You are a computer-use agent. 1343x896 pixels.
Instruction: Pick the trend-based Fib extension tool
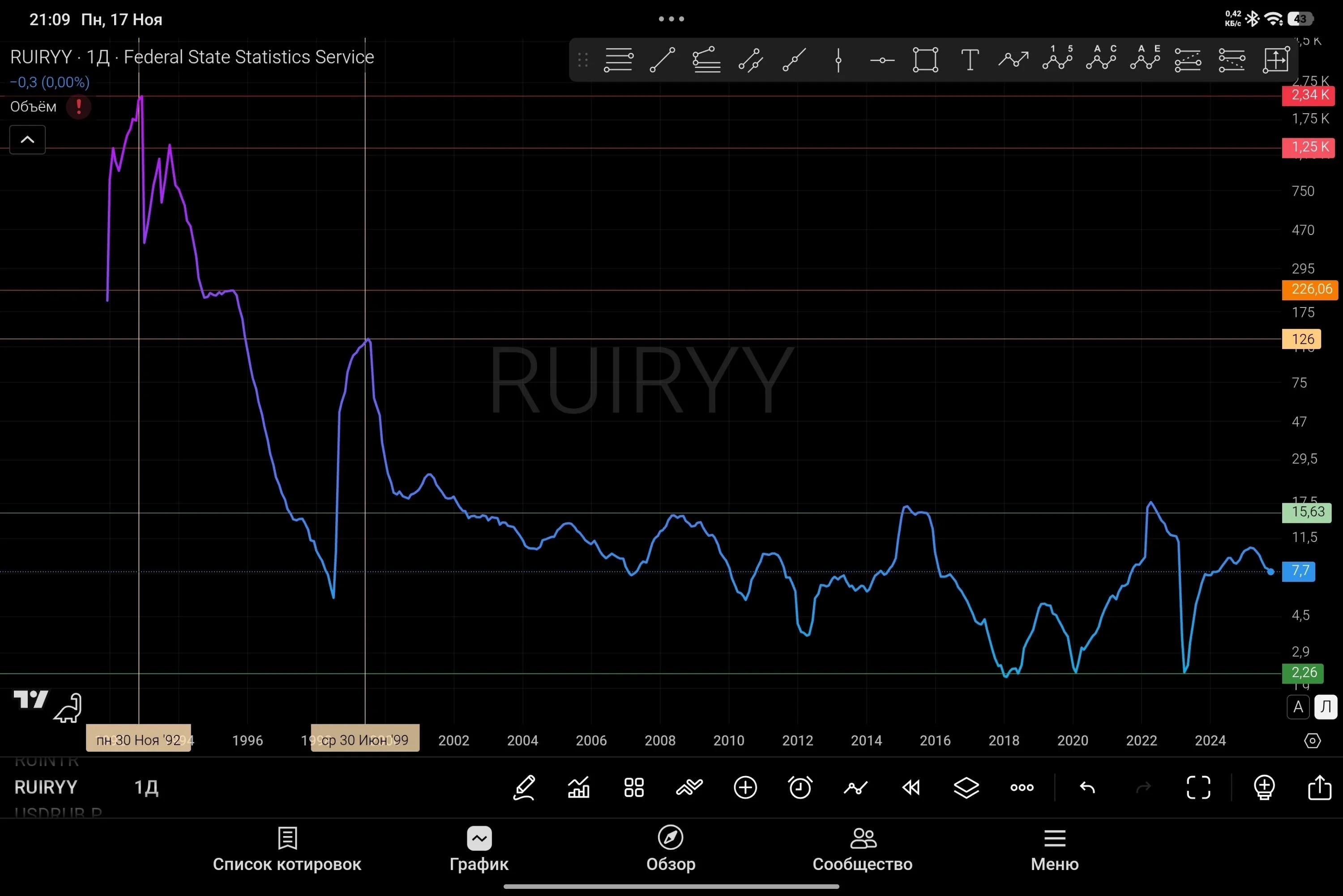[706, 60]
